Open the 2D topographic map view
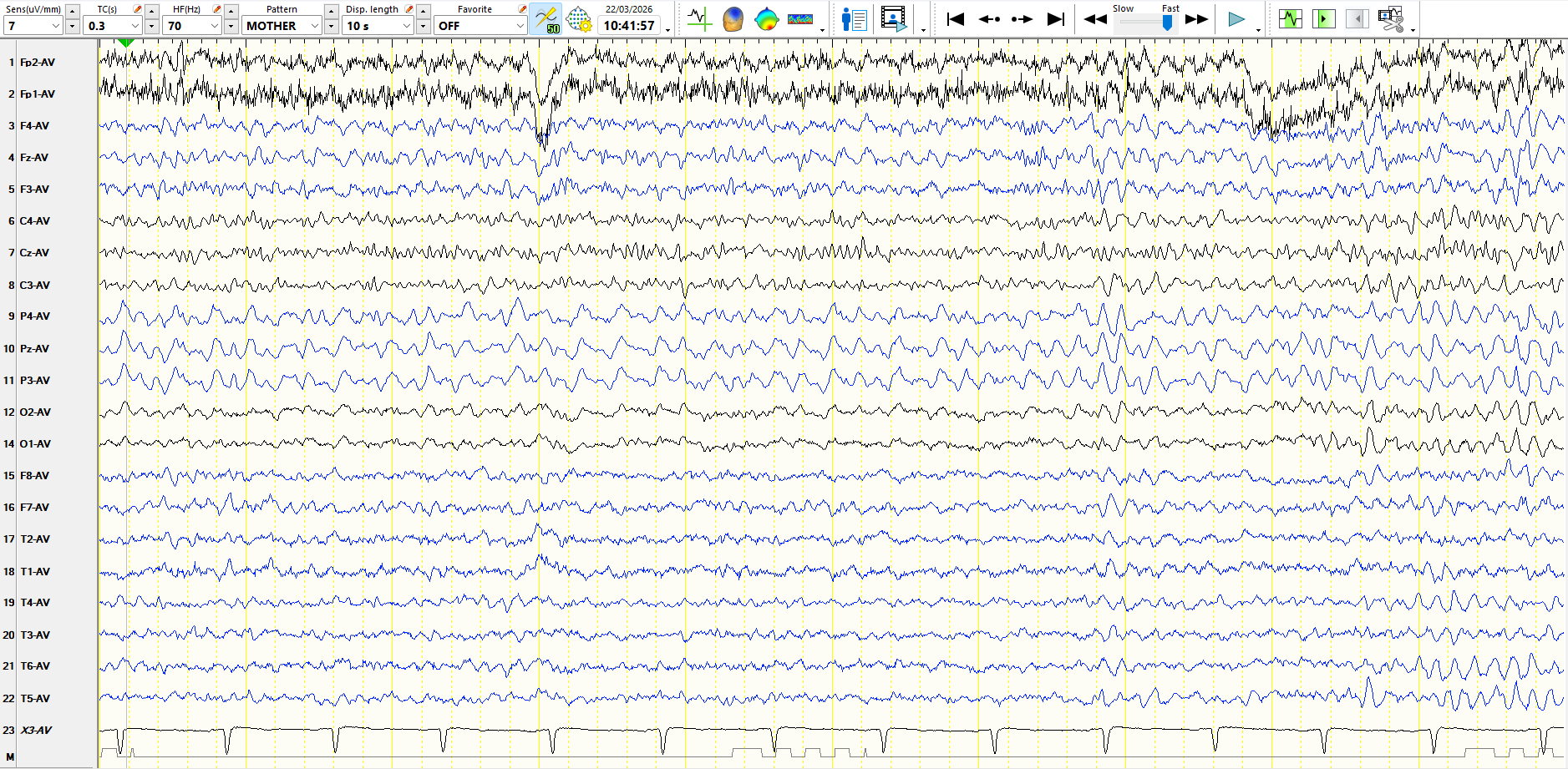 766,18
